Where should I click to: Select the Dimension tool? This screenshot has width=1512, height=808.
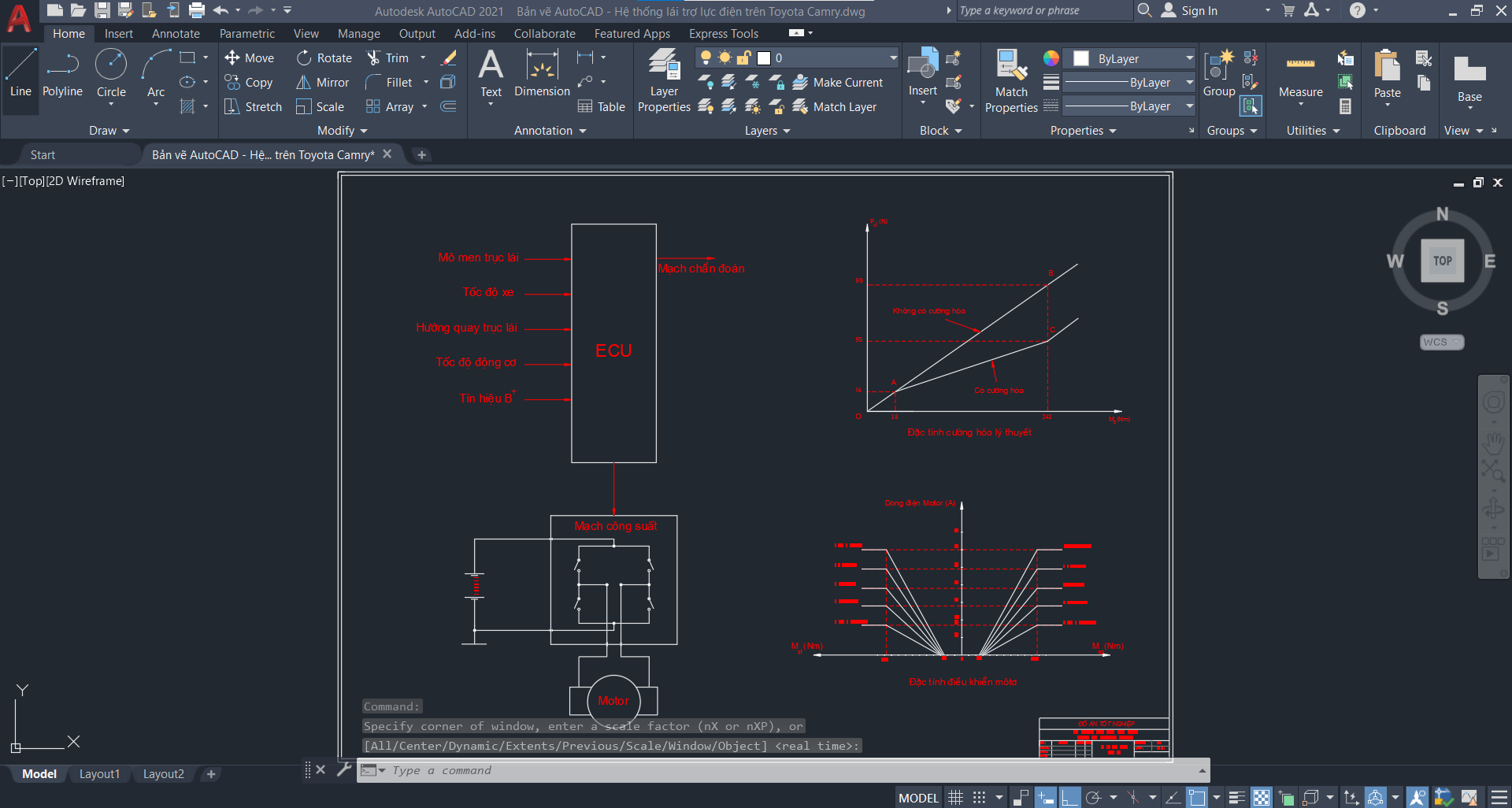point(542,72)
